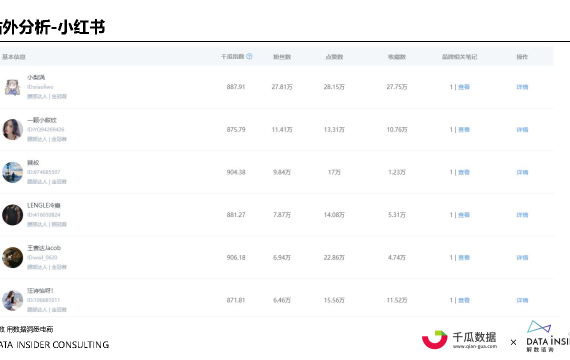Click the avatar of 王赛达Jacob
This screenshot has width=570, height=360.
click(12, 257)
